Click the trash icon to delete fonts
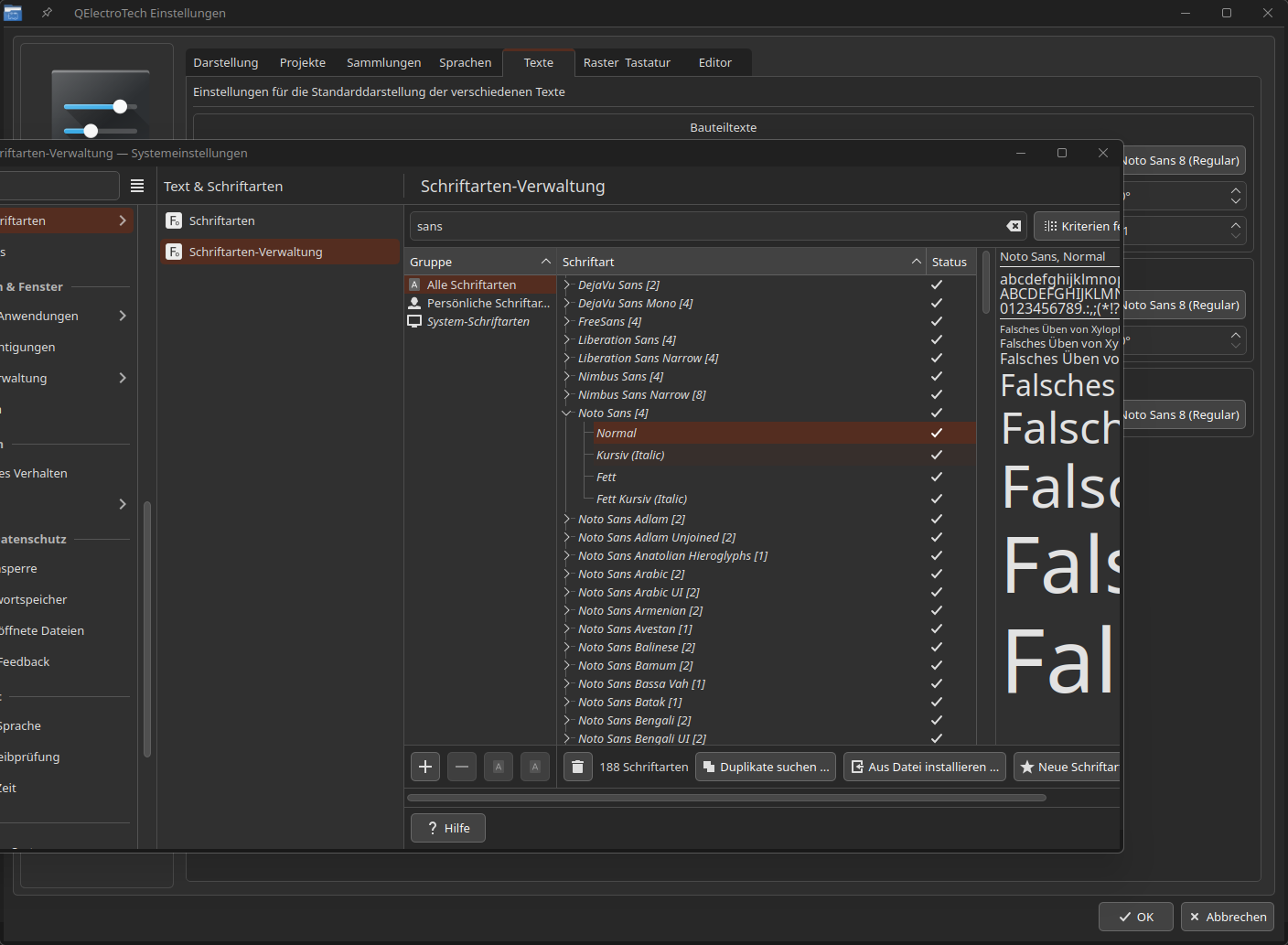This screenshot has height=945, width=1288. coord(577,767)
